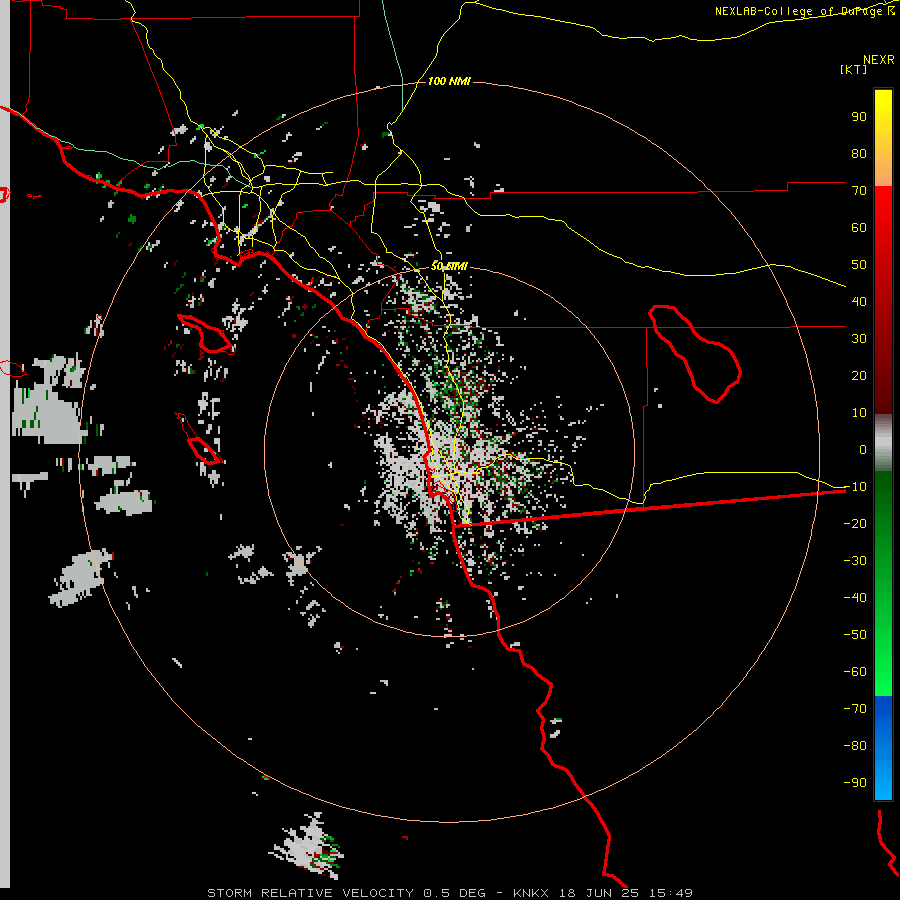
Task: Select the -80 value on velocity scale
Action: click(x=855, y=746)
